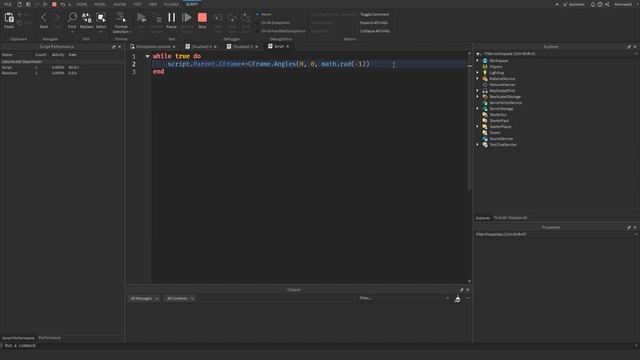
Task: Open the Find magnifier tool
Action: (72, 17)
